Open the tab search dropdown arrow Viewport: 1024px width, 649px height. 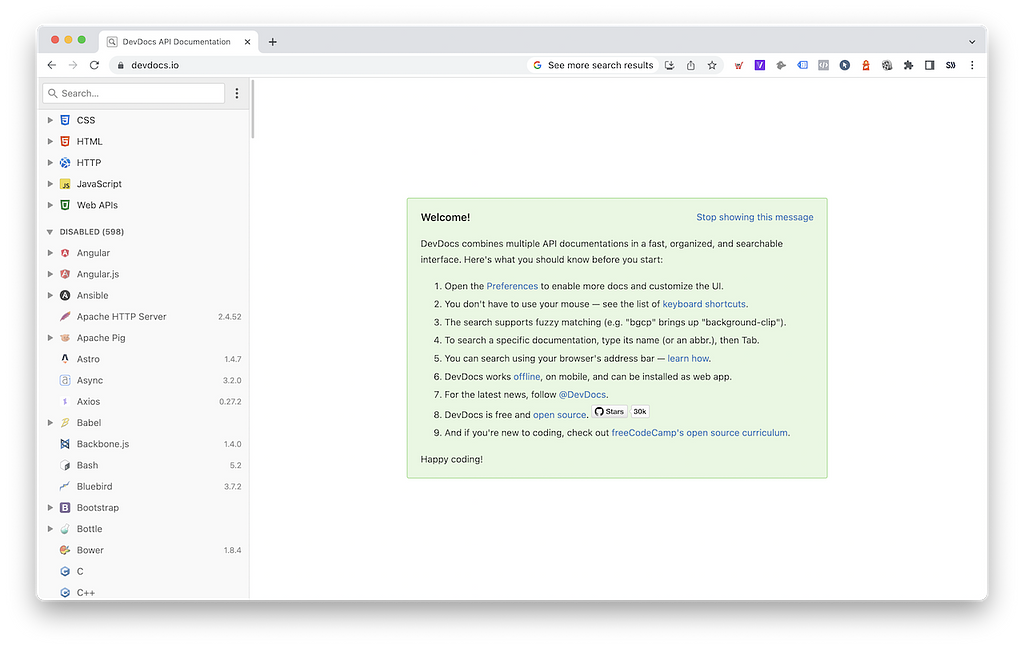point(972,42)
